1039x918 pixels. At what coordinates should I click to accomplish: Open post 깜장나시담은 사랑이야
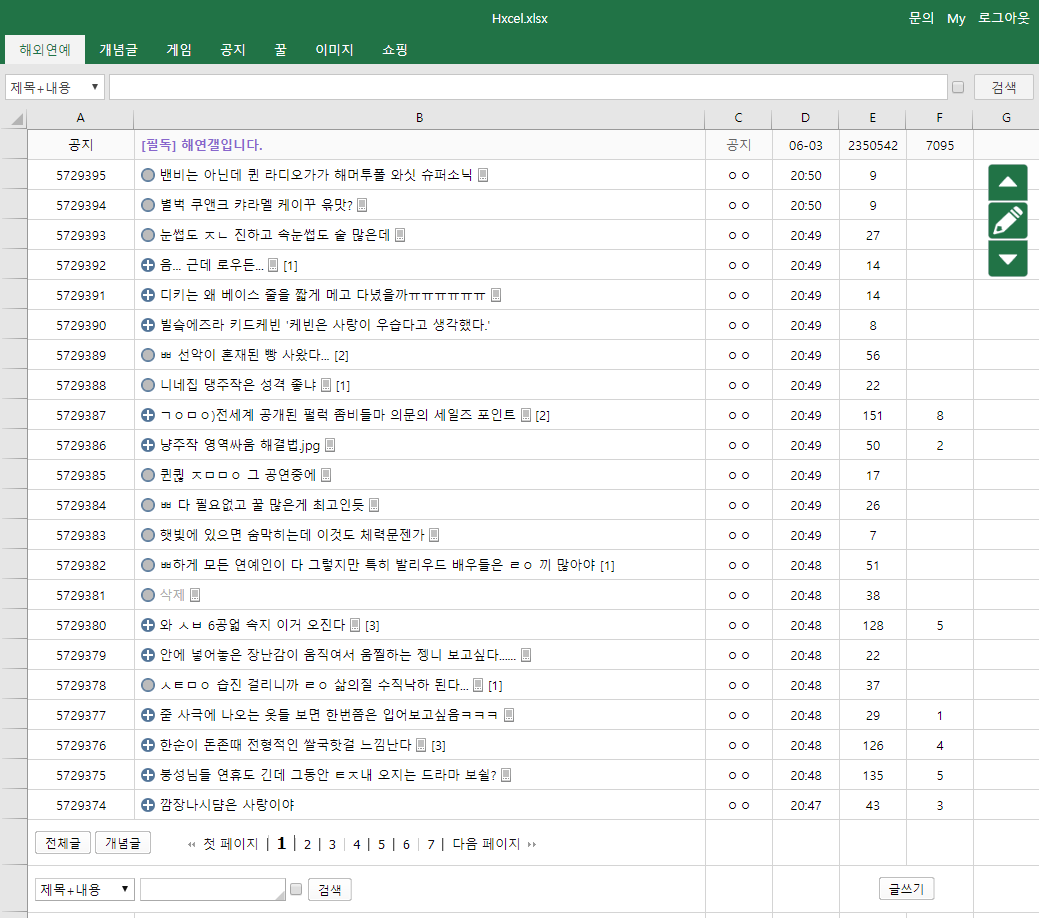pos(227,805)
